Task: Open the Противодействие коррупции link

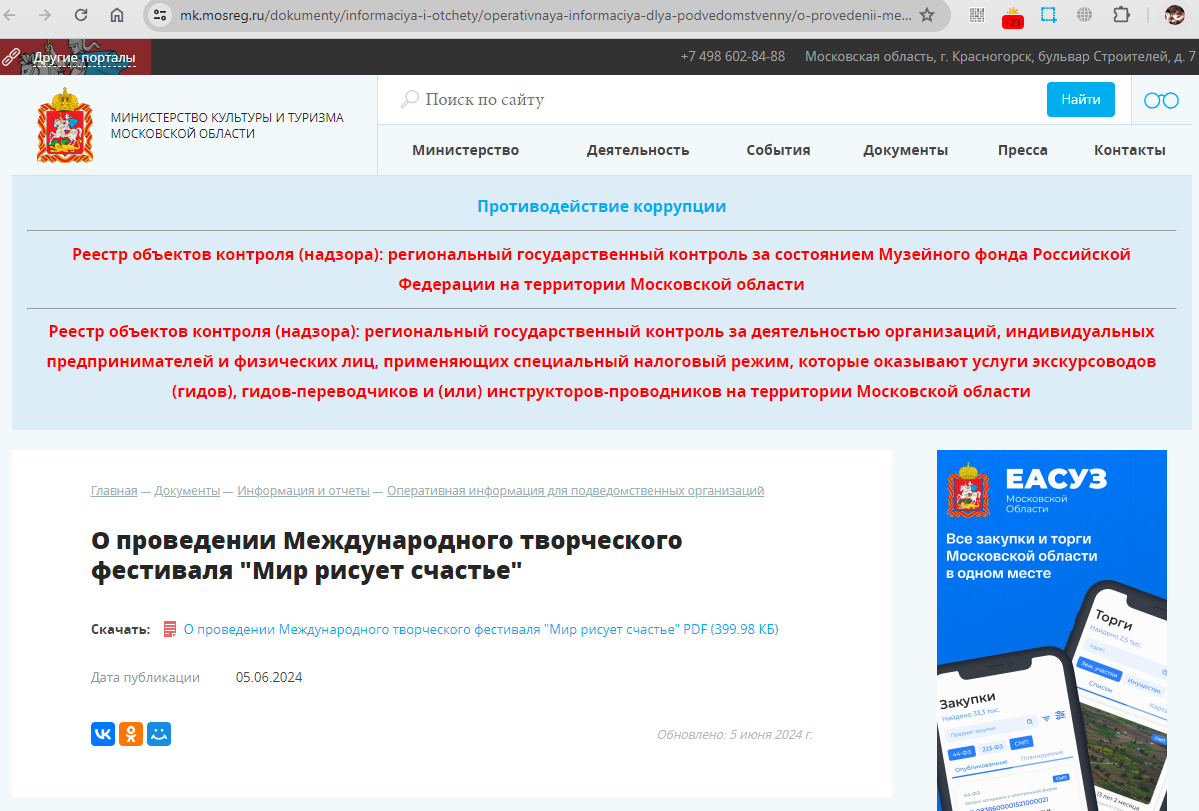Action: (x=602, y=206)
